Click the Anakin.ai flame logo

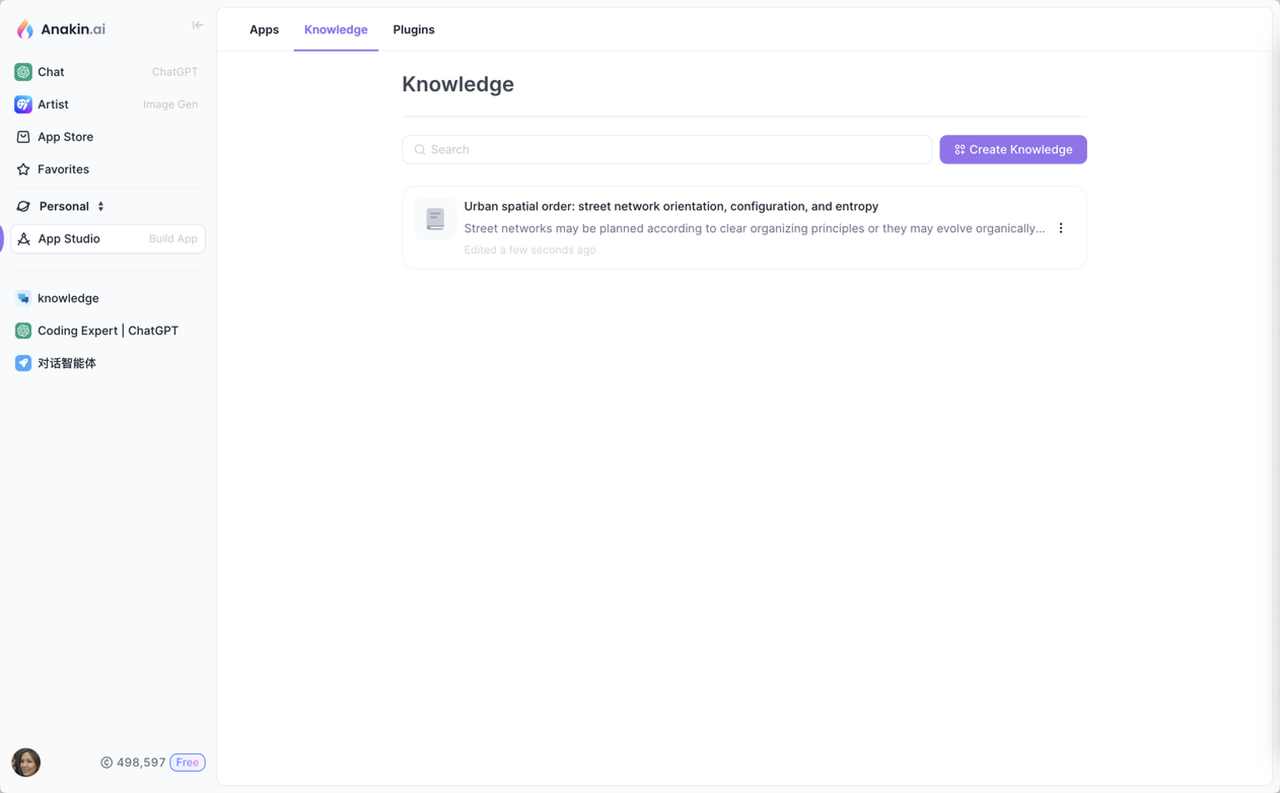tap(25, 29)
